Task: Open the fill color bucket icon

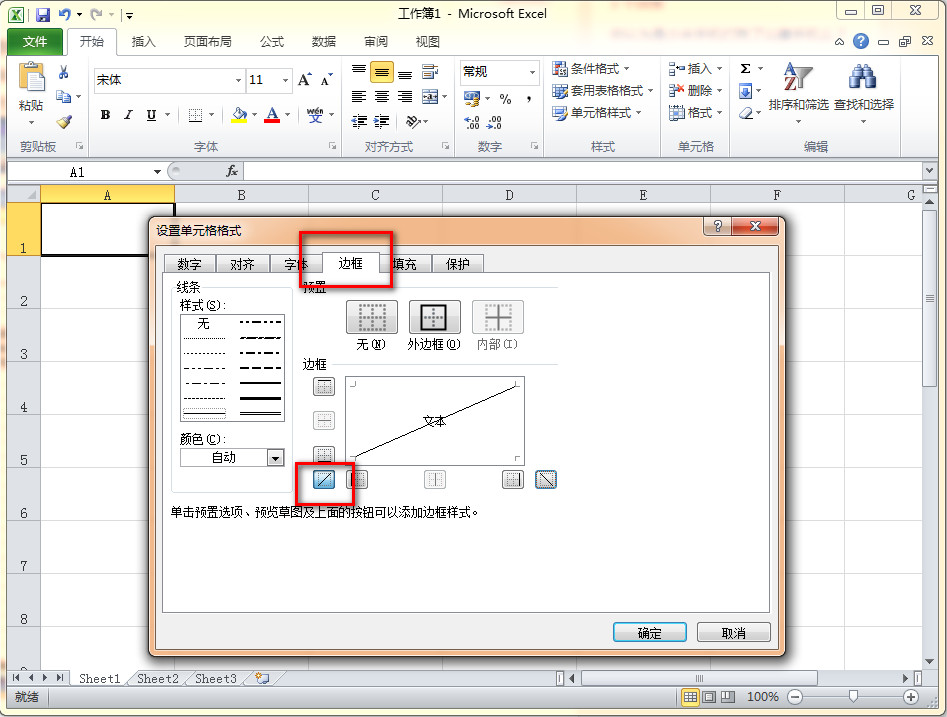Action: point(239,115)
